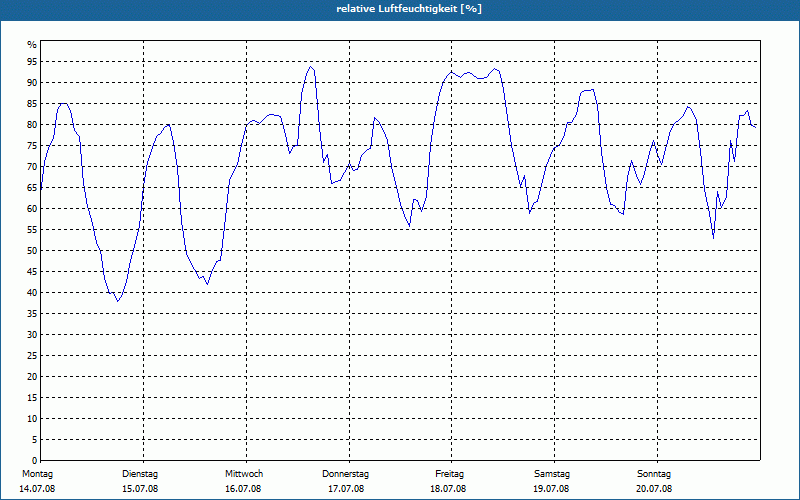This screenshot has height=500, width=800.
Task: Click the '%' unit label on axis
Action: (32, 45)
